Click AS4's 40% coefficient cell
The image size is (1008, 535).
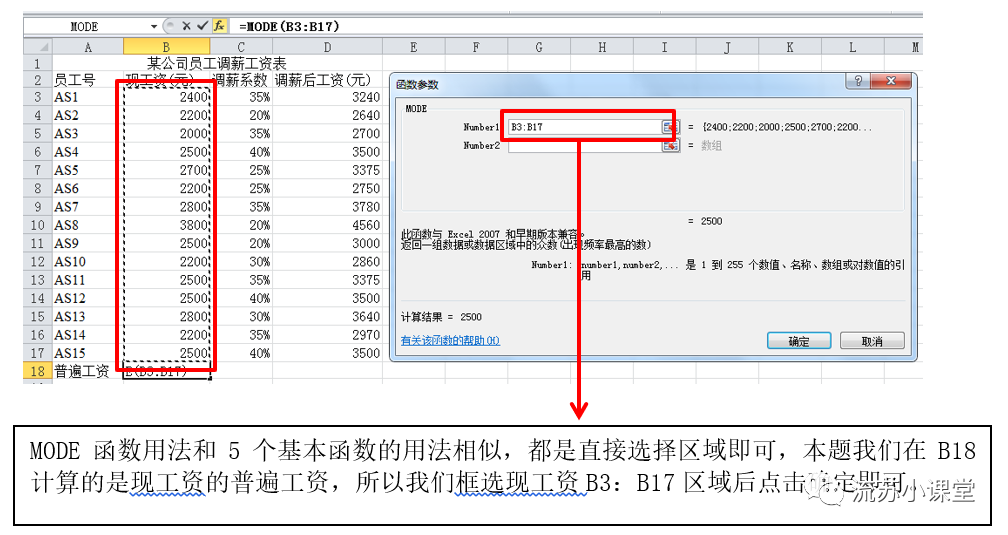[241, 152]
